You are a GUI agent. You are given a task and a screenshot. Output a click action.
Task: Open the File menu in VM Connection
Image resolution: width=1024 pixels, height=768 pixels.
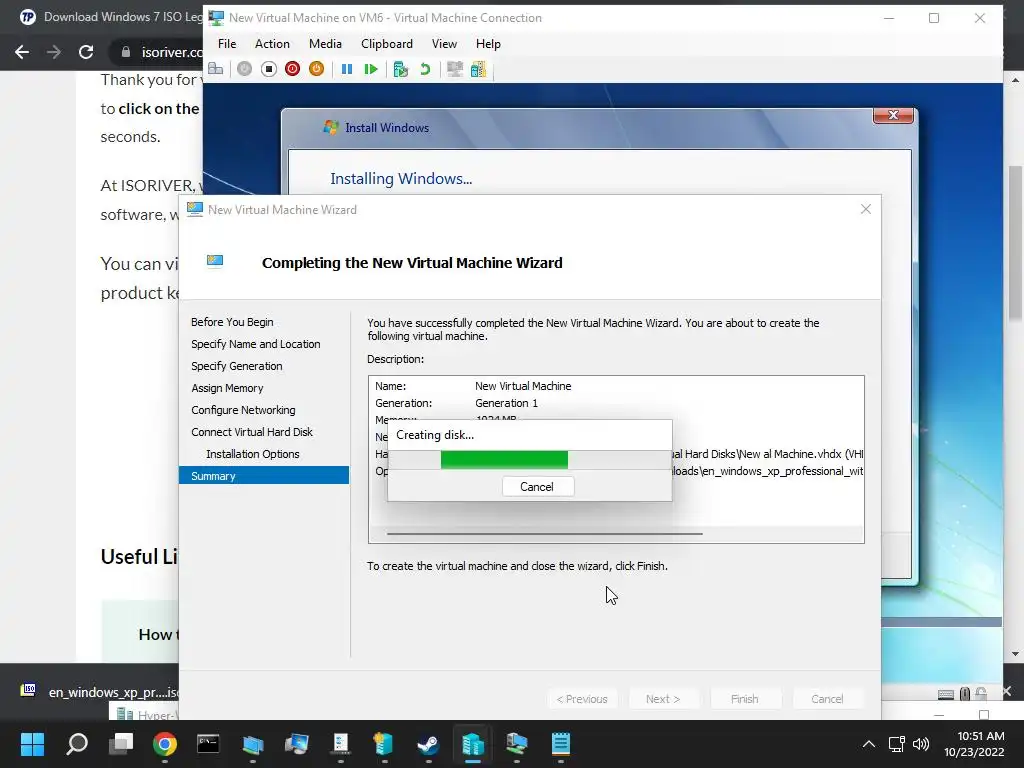[227, 44]
